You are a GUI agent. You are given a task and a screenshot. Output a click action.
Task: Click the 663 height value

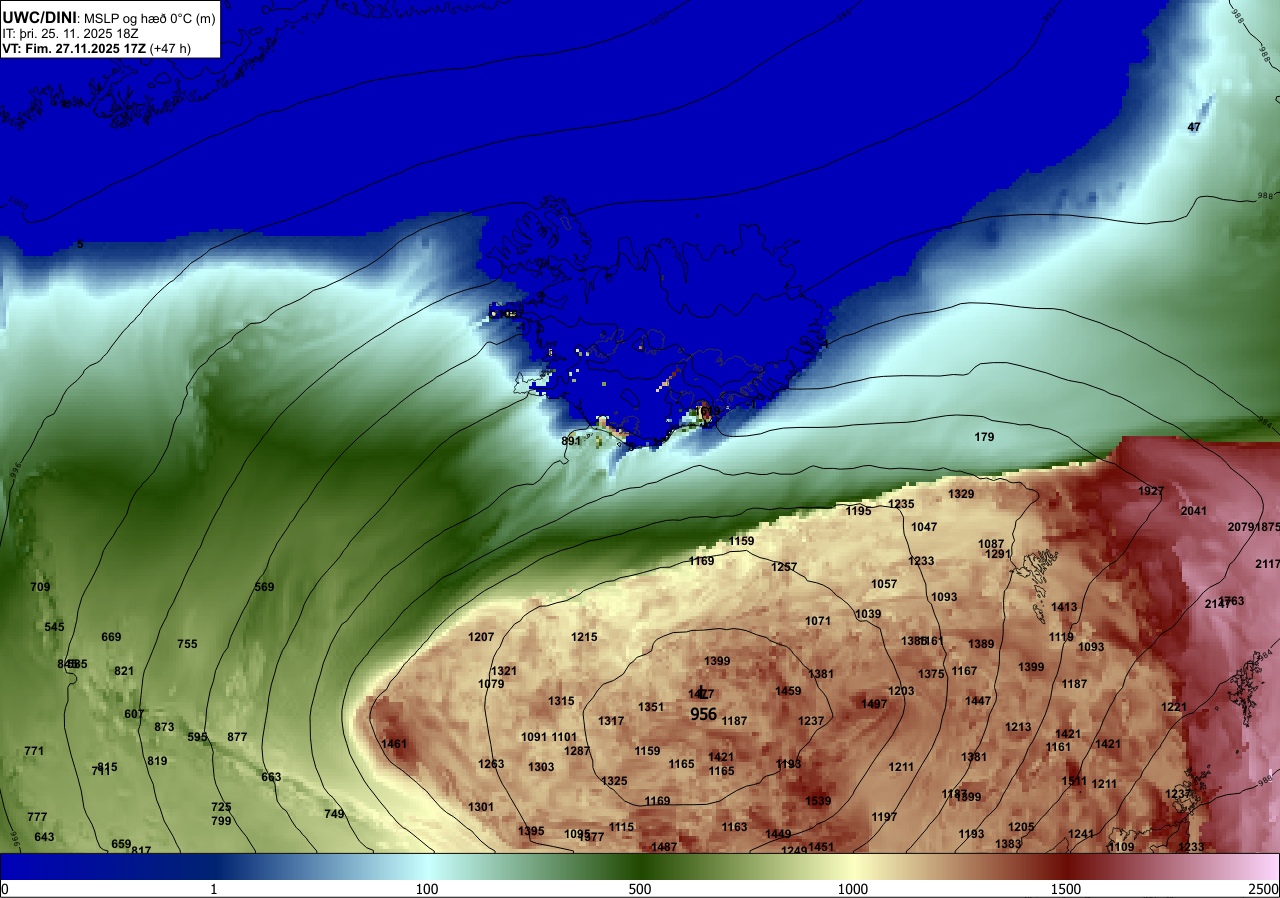(x=271, y=777)
